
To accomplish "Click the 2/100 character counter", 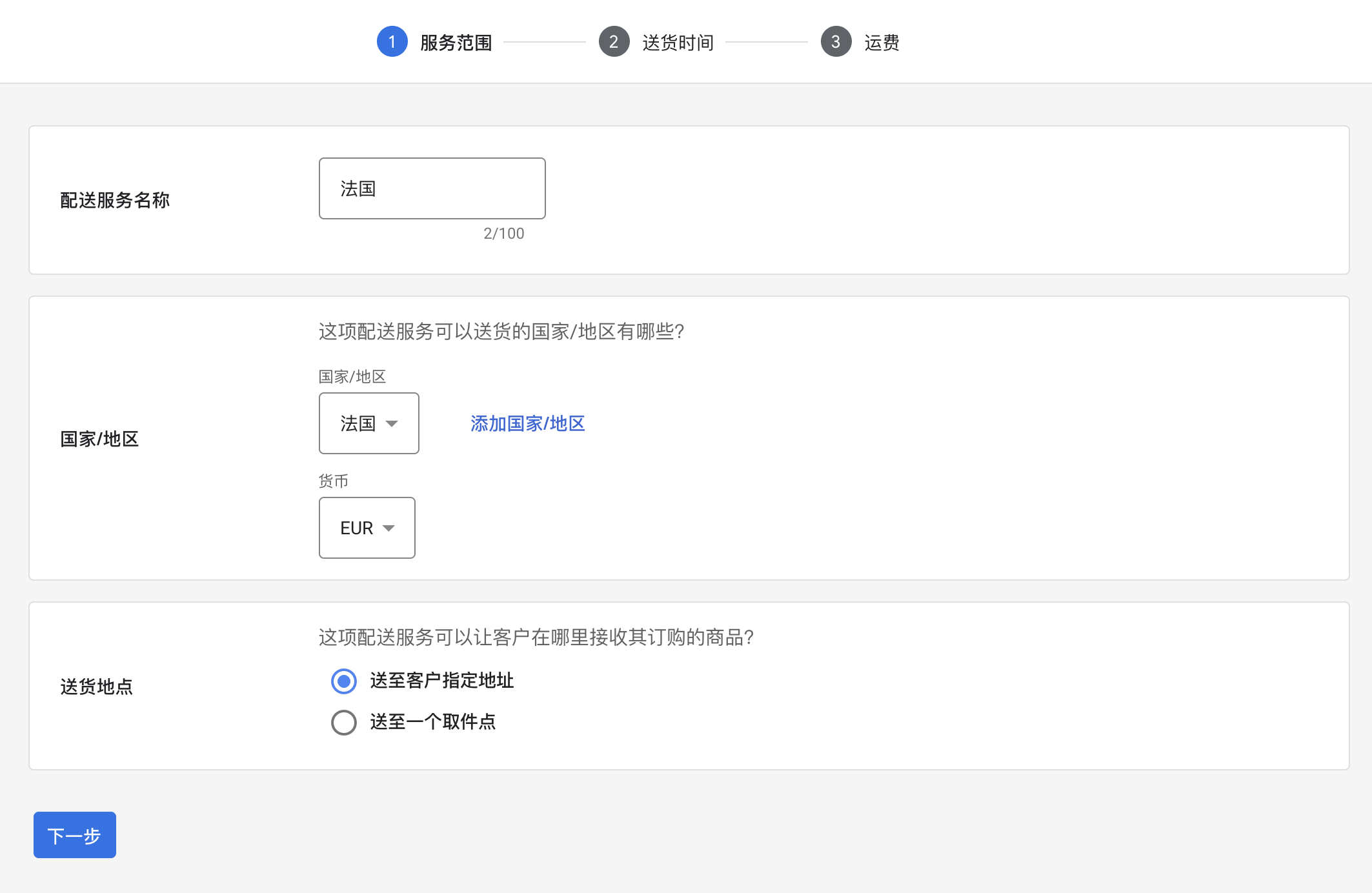I will (x=505, y=234).
